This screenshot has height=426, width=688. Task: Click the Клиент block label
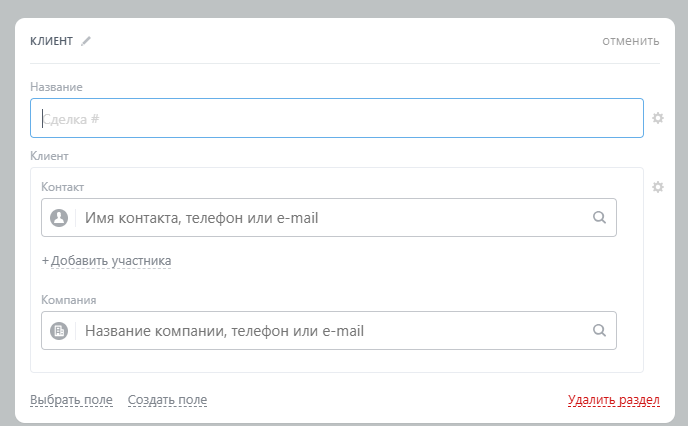[49, 156]
